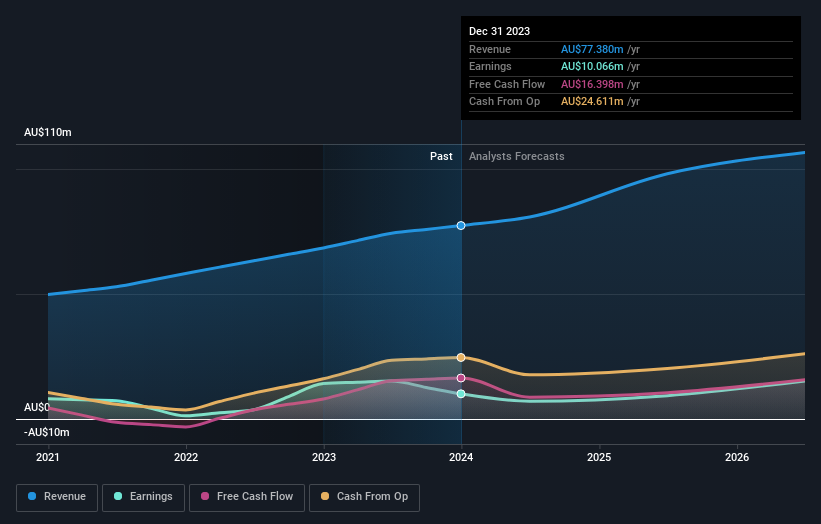Click the Past label
This screenshot has height=524, width=821.
click(441, 156)
